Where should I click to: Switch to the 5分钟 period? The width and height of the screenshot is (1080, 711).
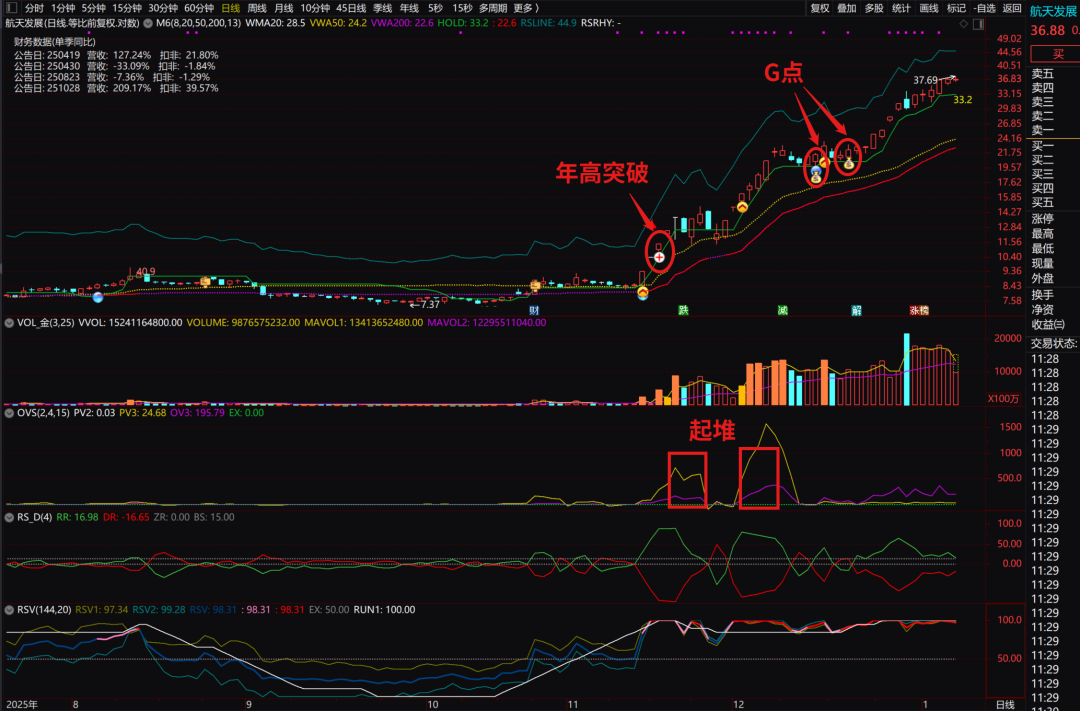coord(94,8)
